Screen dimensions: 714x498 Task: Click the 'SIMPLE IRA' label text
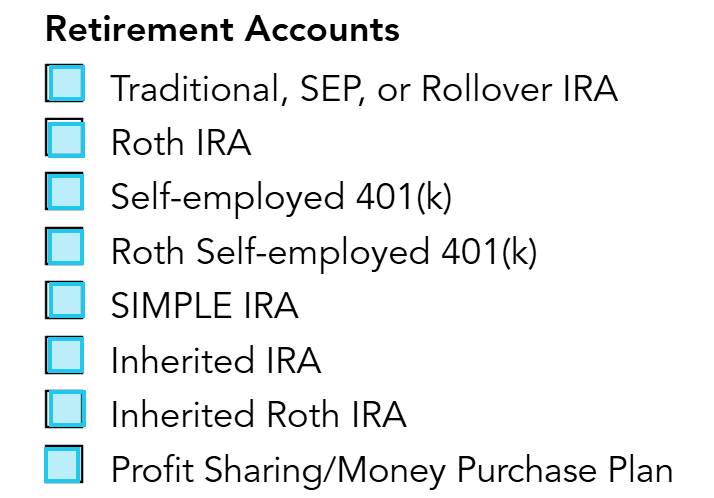pyautogui.click(x=204, y=306)
